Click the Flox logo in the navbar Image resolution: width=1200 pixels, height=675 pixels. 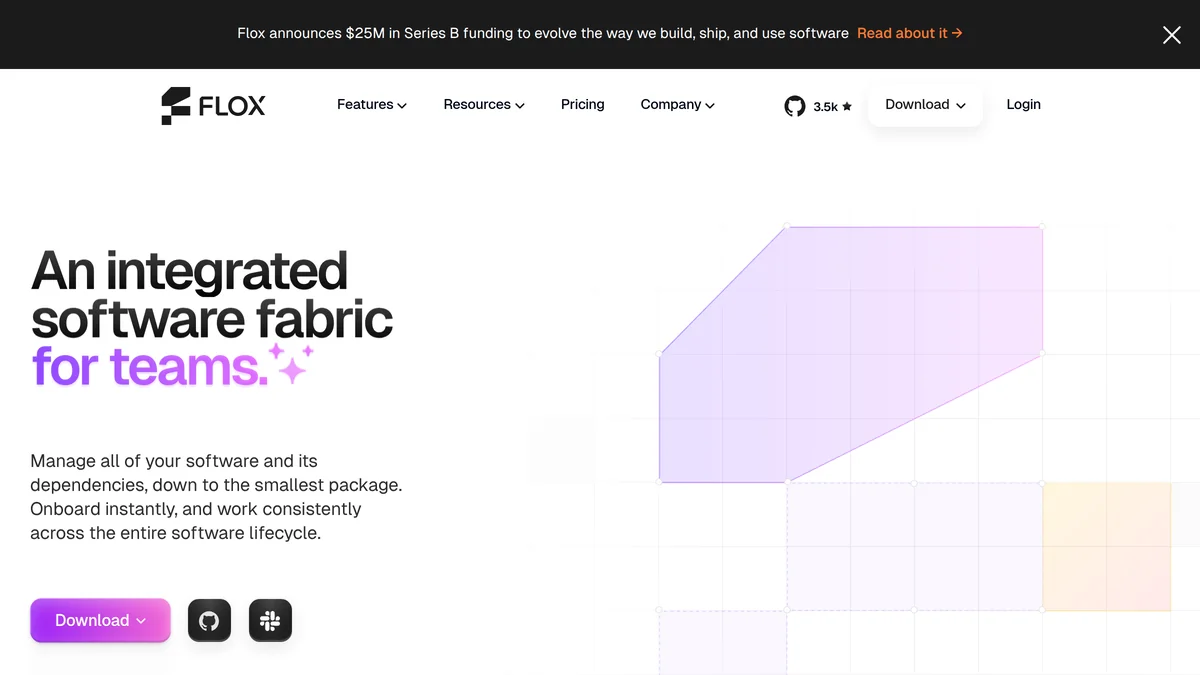[212, 105]
